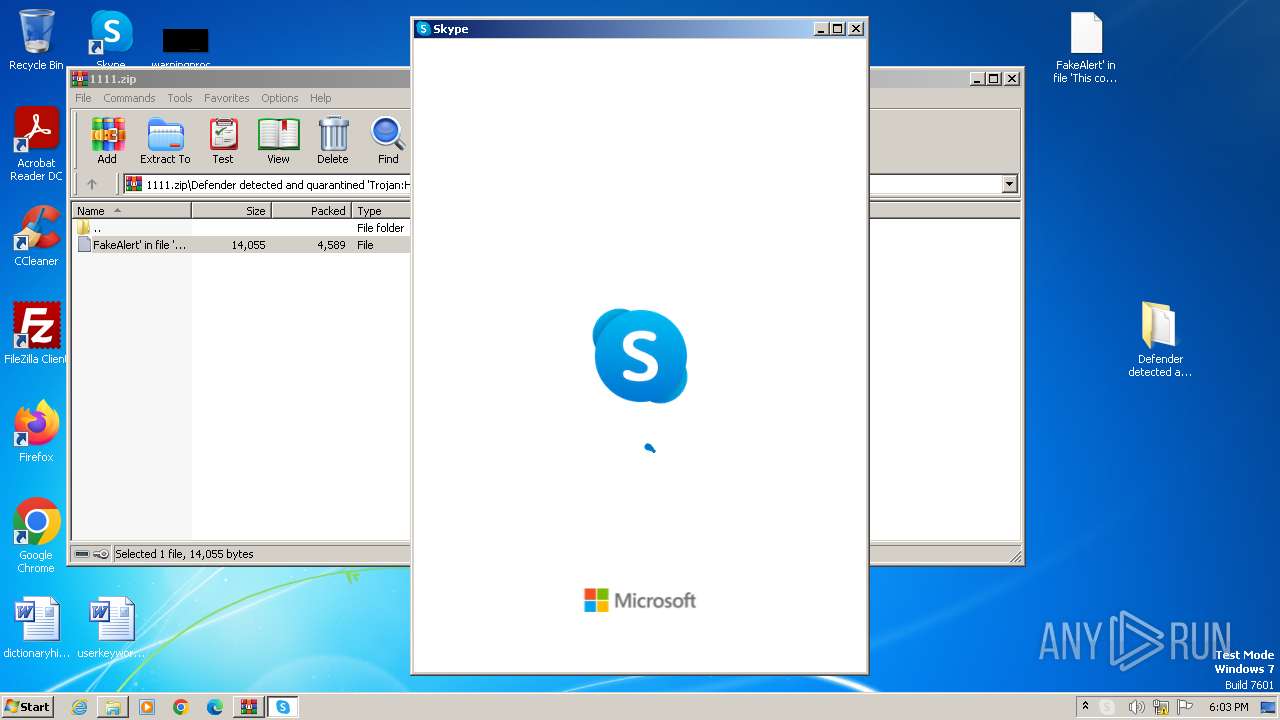The image size is (1280, 720).
Task: Open Windows Explorer from the taskbar
Action: (113, 707)
